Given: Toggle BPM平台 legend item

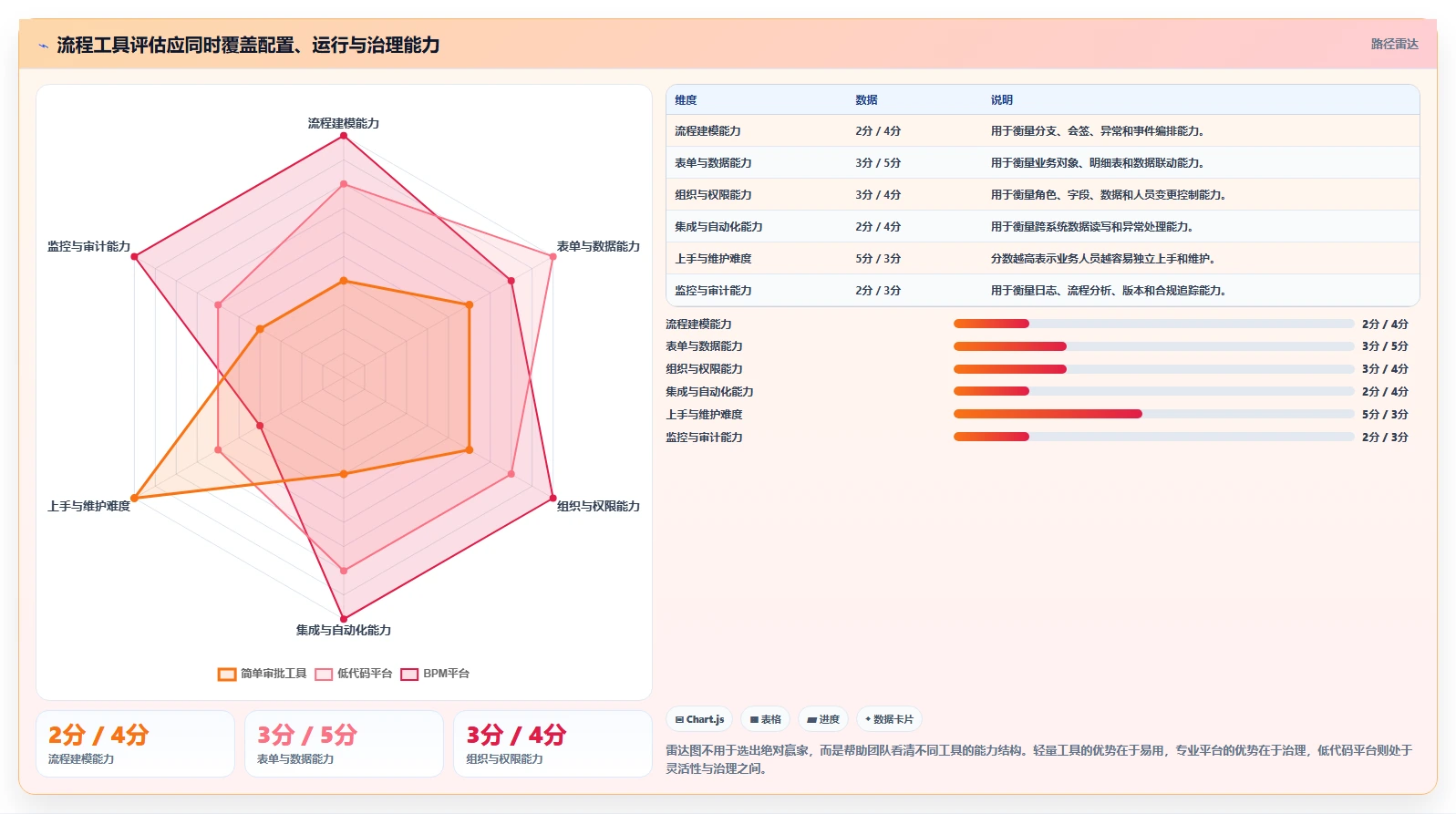Looking at the screenshot, I should (436, 674).
